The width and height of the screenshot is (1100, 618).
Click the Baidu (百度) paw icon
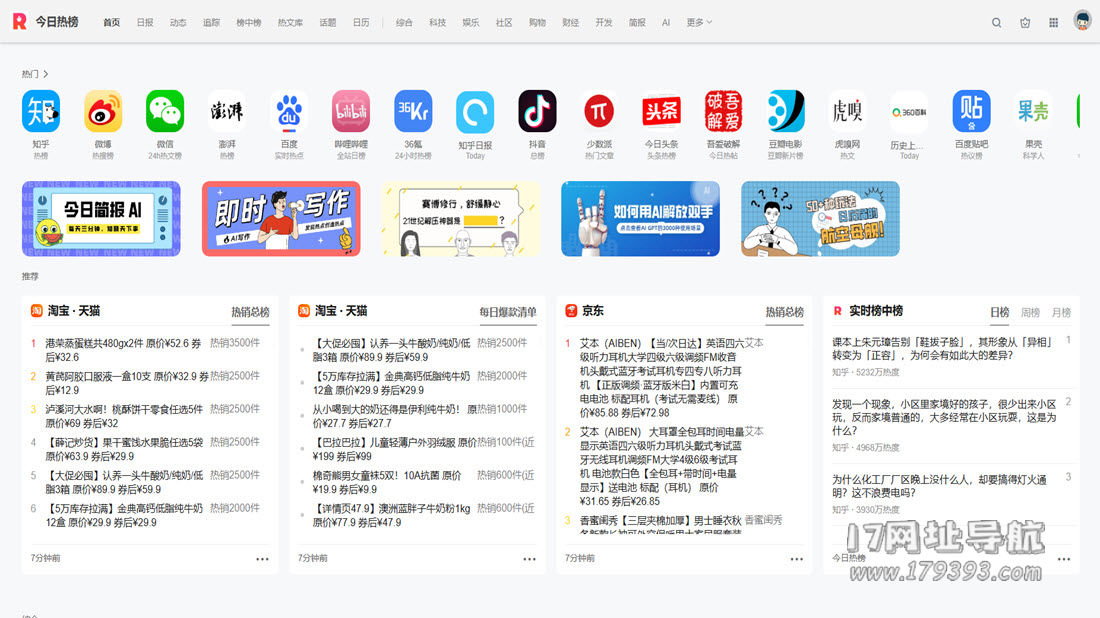[289, 111]
